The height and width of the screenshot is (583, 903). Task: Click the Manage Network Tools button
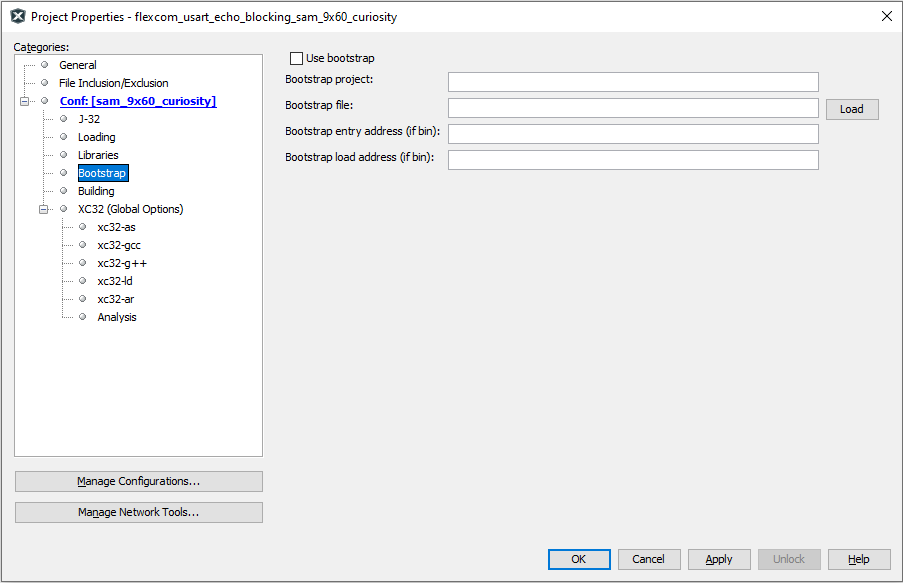click(139, 513)
